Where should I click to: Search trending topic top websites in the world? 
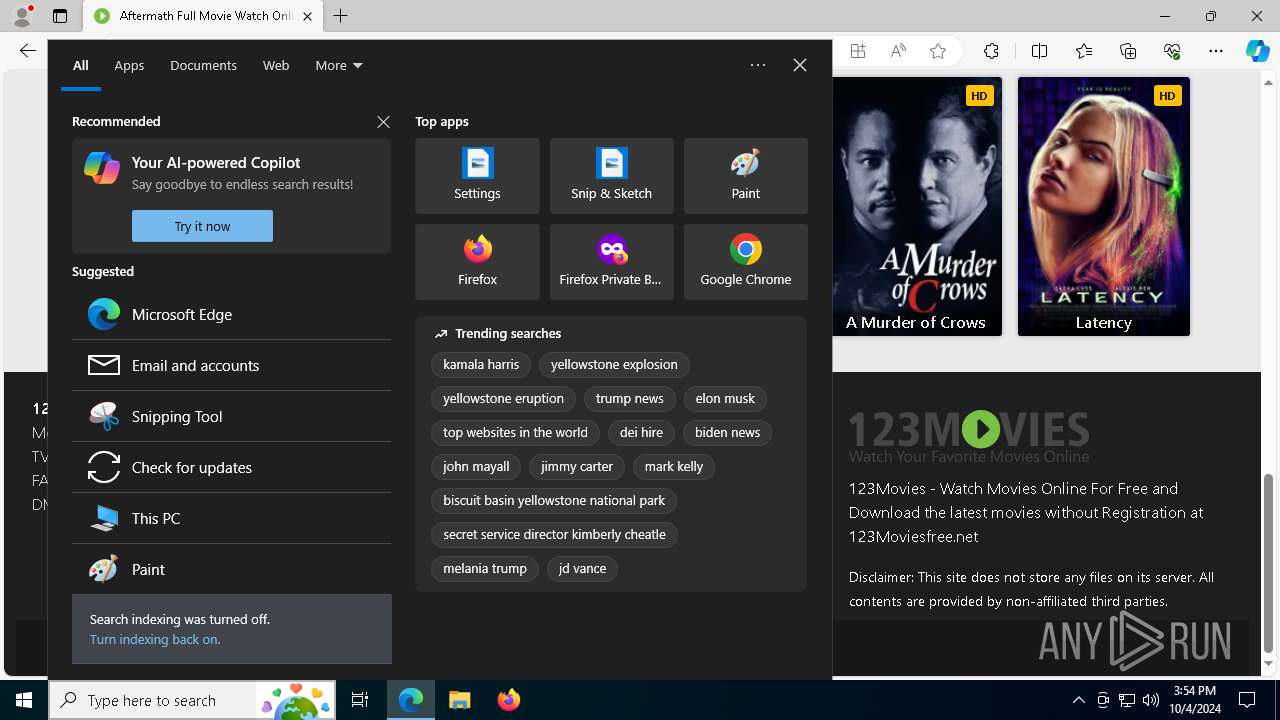(x=515, y=432)
